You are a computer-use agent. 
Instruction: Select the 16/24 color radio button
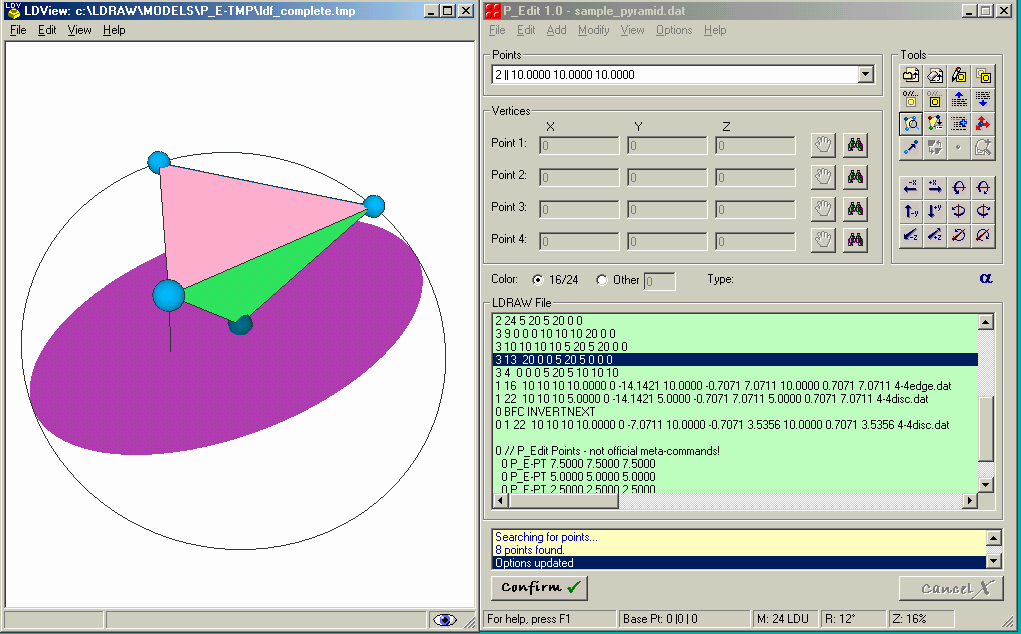537,280
